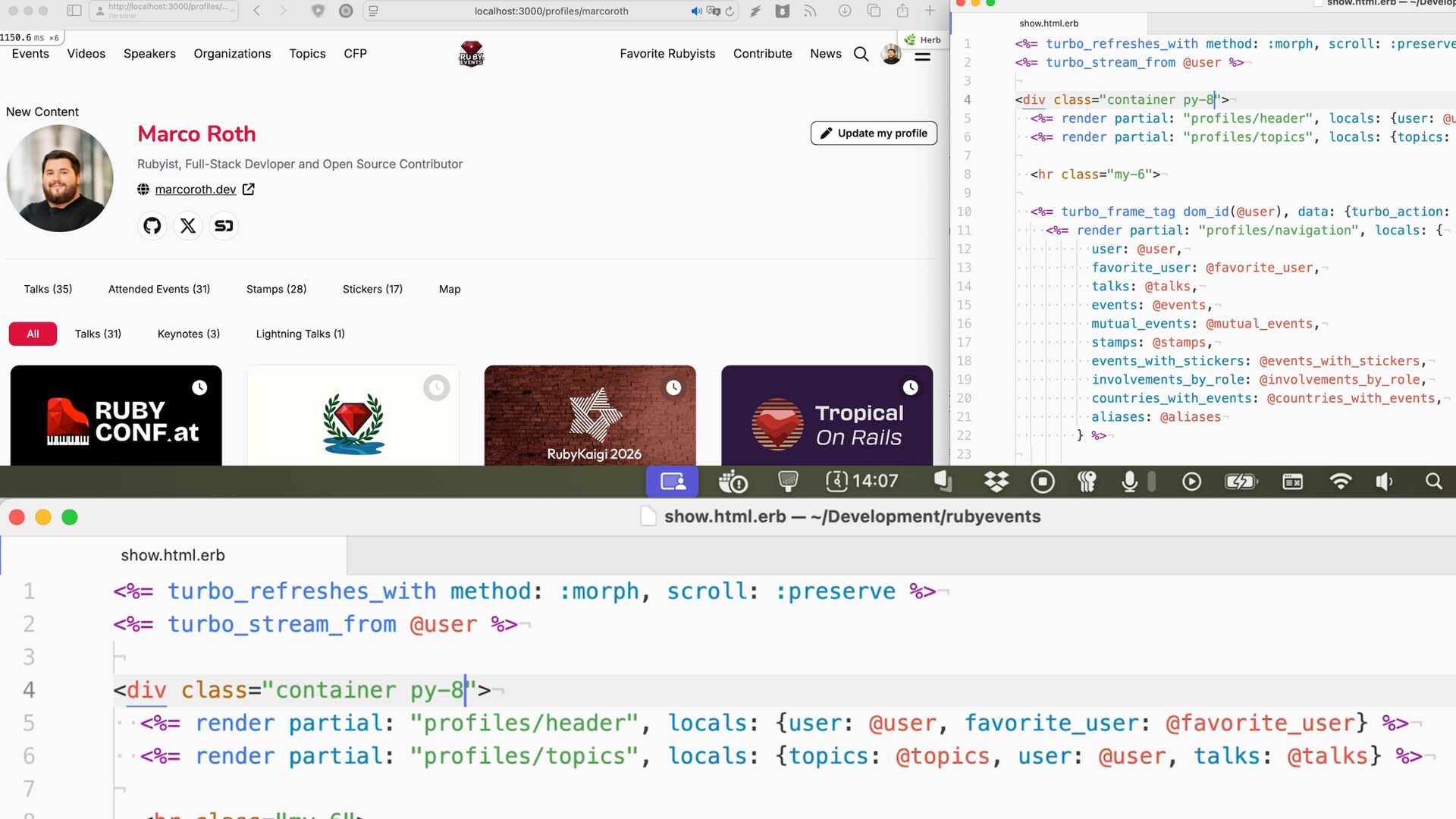Open the Speaker Deck profile icon

point(224,226)
